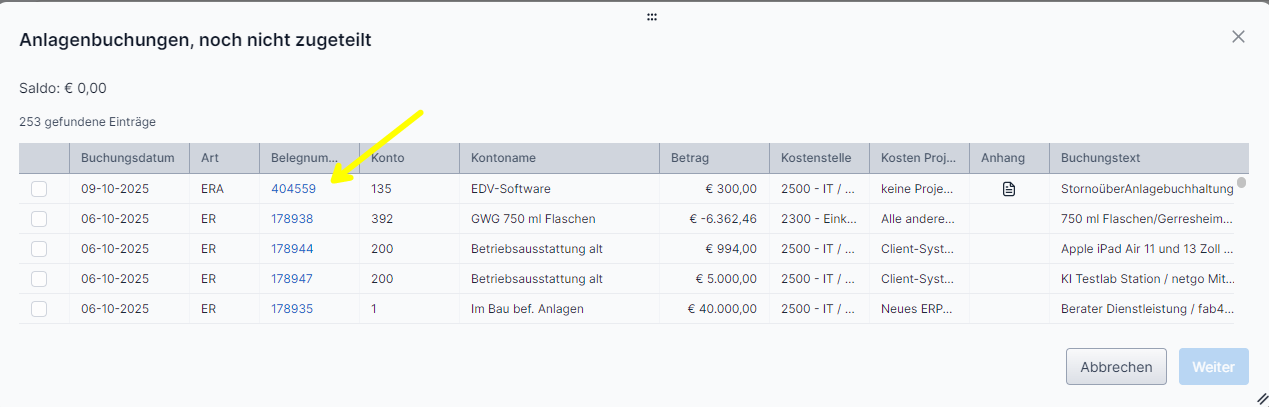Select checkbox for GWG 750 ml Flaschen row
The width and height of the screenshot is (1269, 407).
tap(39, 219)
